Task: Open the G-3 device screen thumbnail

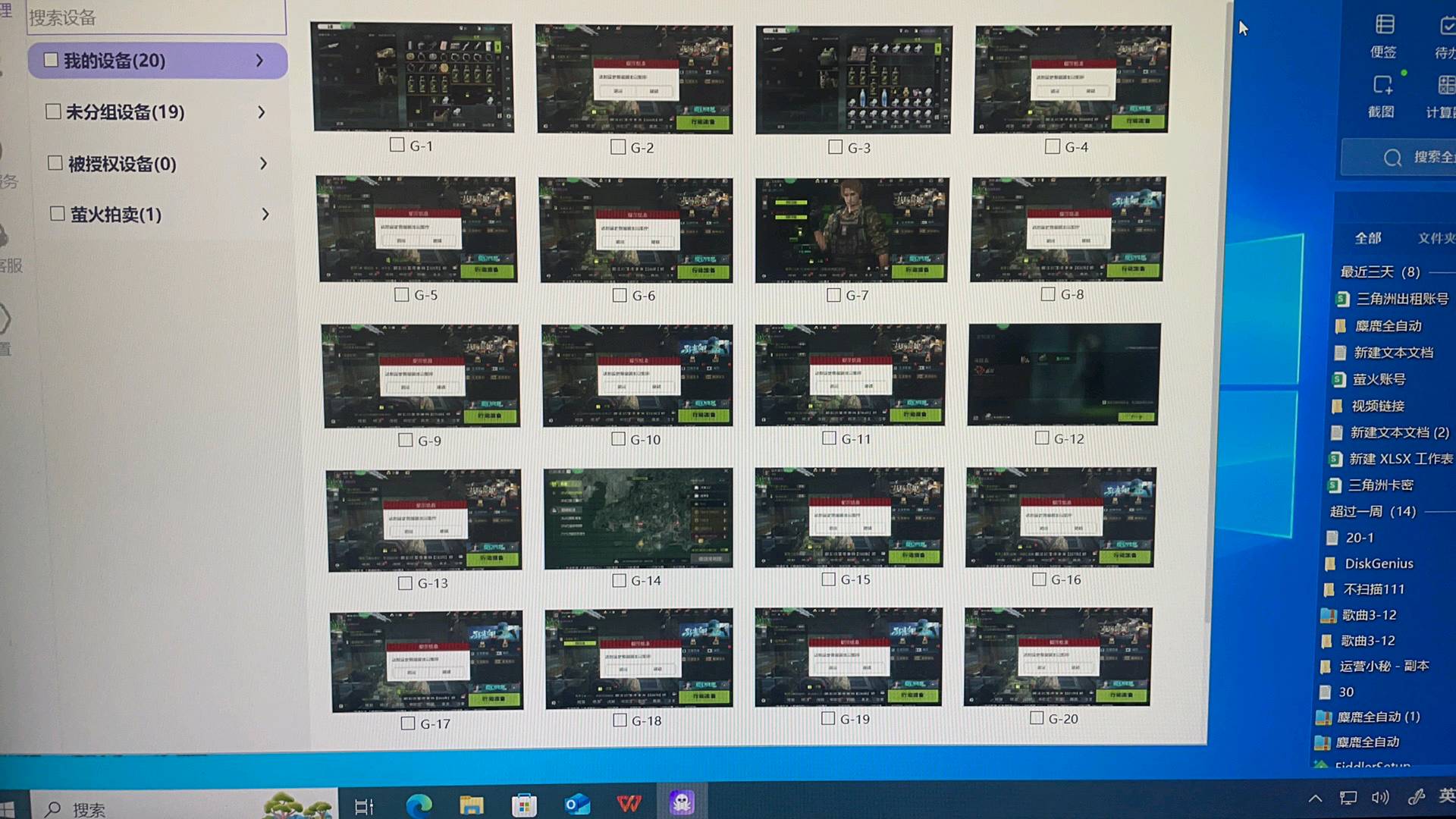Action: (x=853, y=79)
